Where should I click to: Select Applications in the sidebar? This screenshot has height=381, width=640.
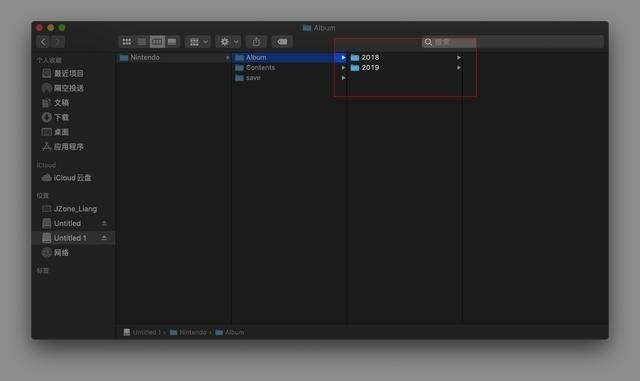click(x=62, y=147)
